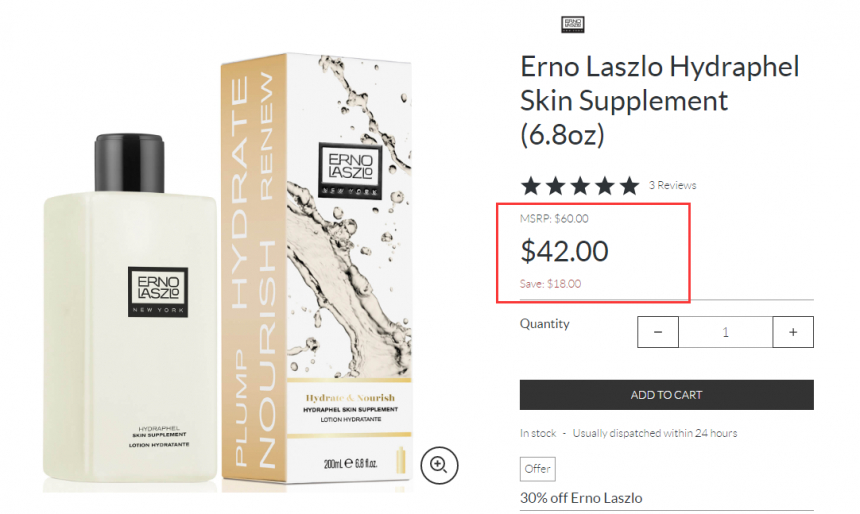Click the Erno Laszlo logo on the bottle
The width and height of the screenshot is (860, 514).
(x=158, y=292)
